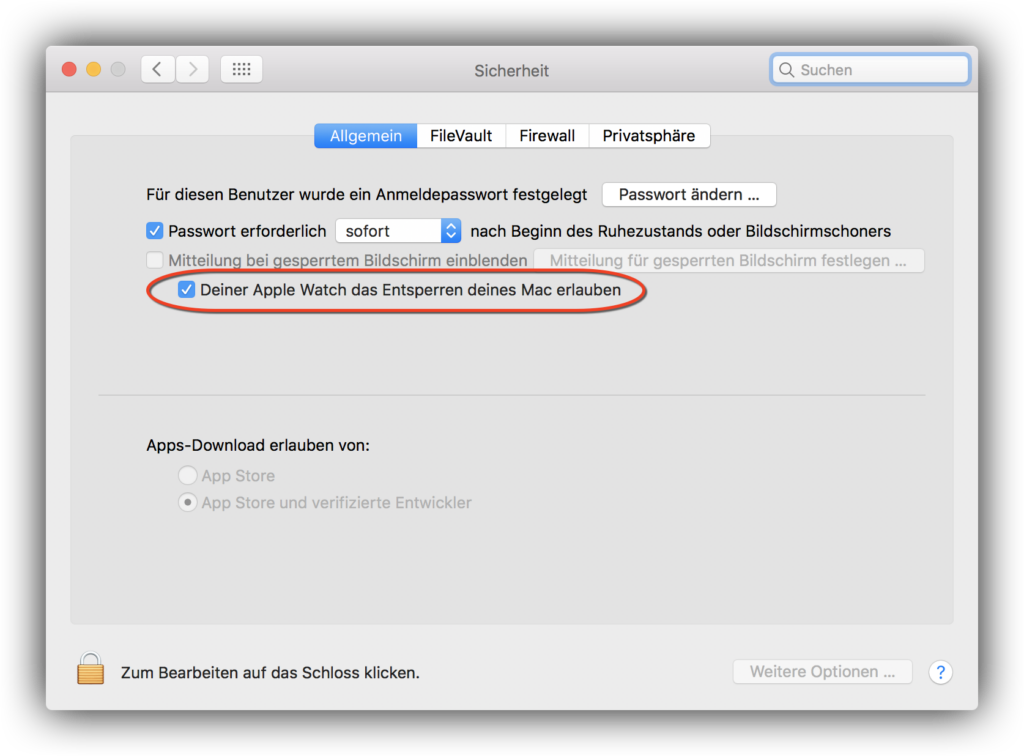The height and width of the screenshot is (756, 1024).
Task: Open help with the question mark button
Action: tap(940, 672)
